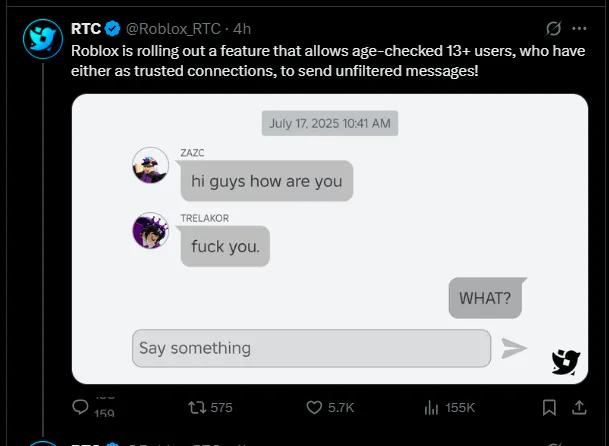Click the share upload icon
Screen dimensions: 609x446
coord(579,408)
